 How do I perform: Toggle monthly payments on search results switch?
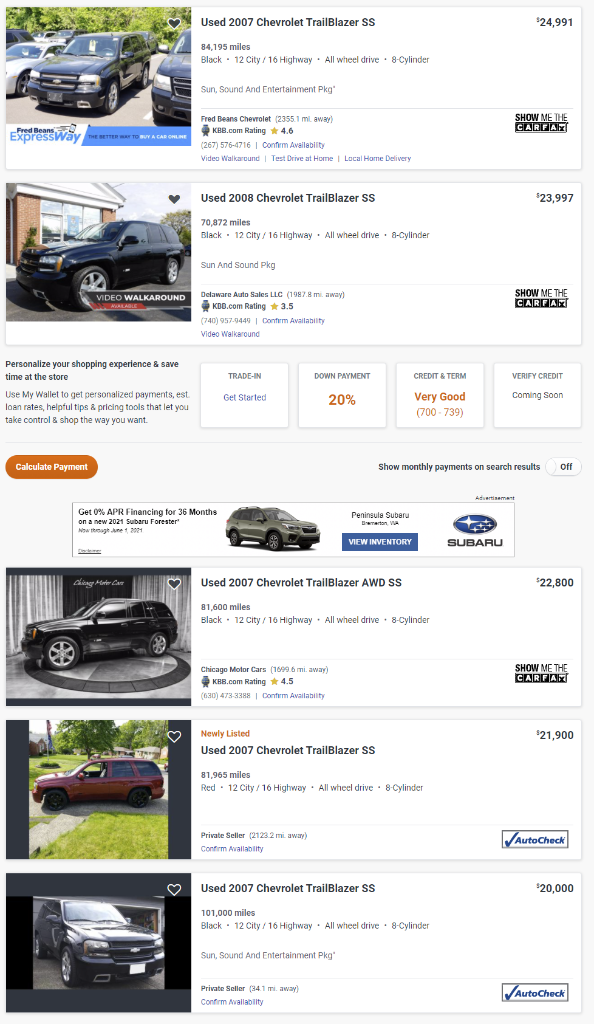tap(563, 467)
